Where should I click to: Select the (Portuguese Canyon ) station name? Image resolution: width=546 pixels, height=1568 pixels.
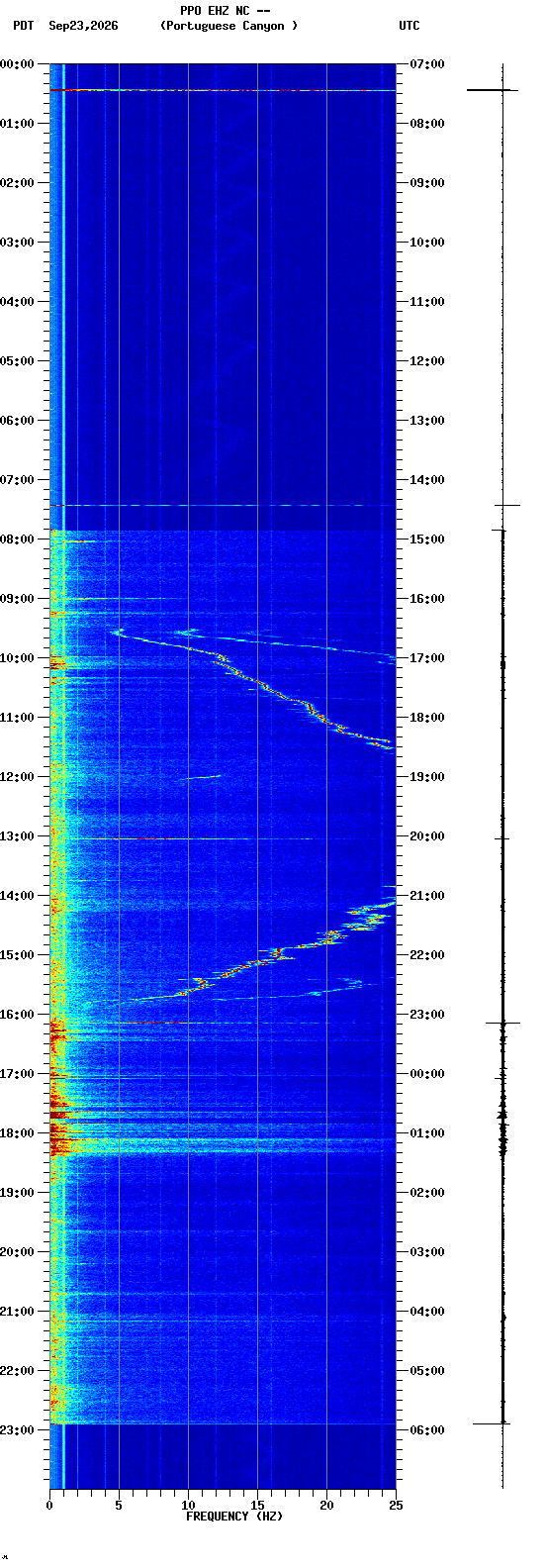tap(228, 26)
